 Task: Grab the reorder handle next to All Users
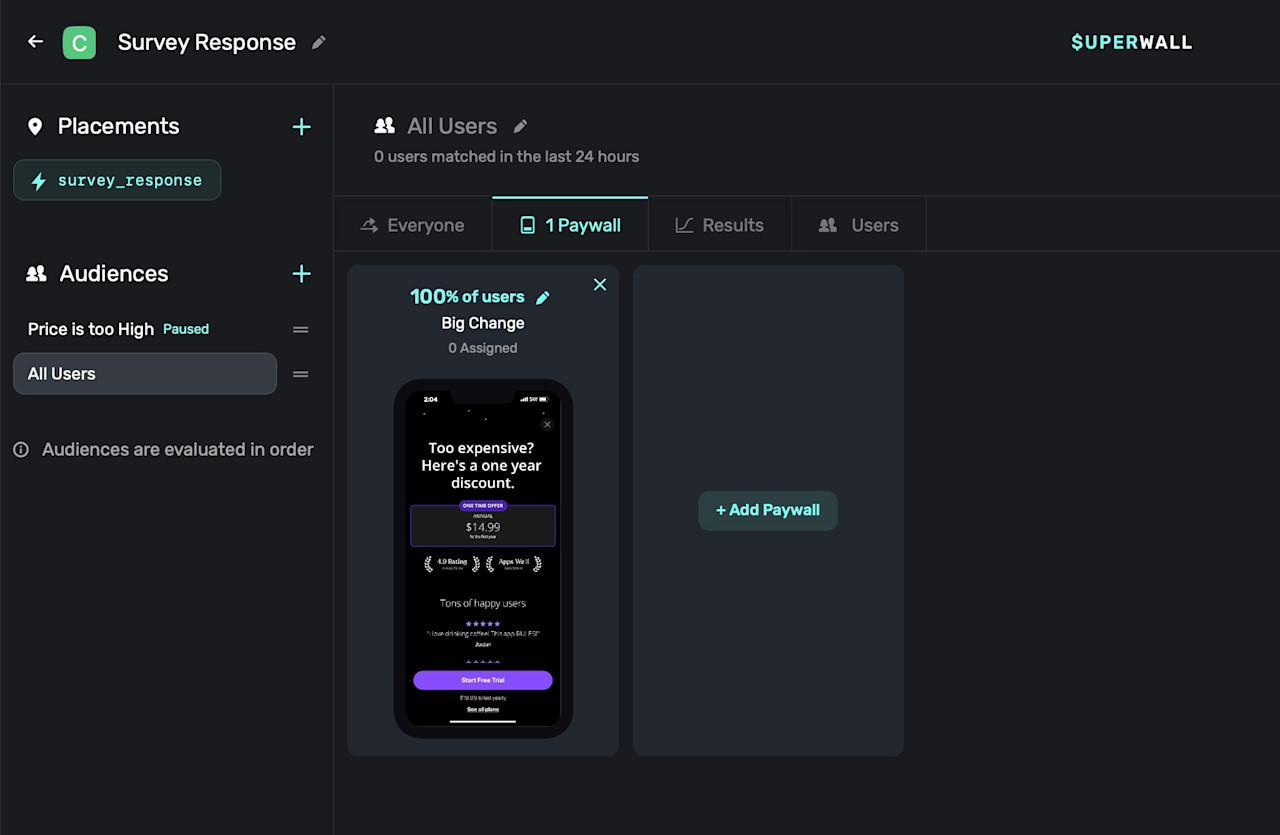tap(300, 373)
